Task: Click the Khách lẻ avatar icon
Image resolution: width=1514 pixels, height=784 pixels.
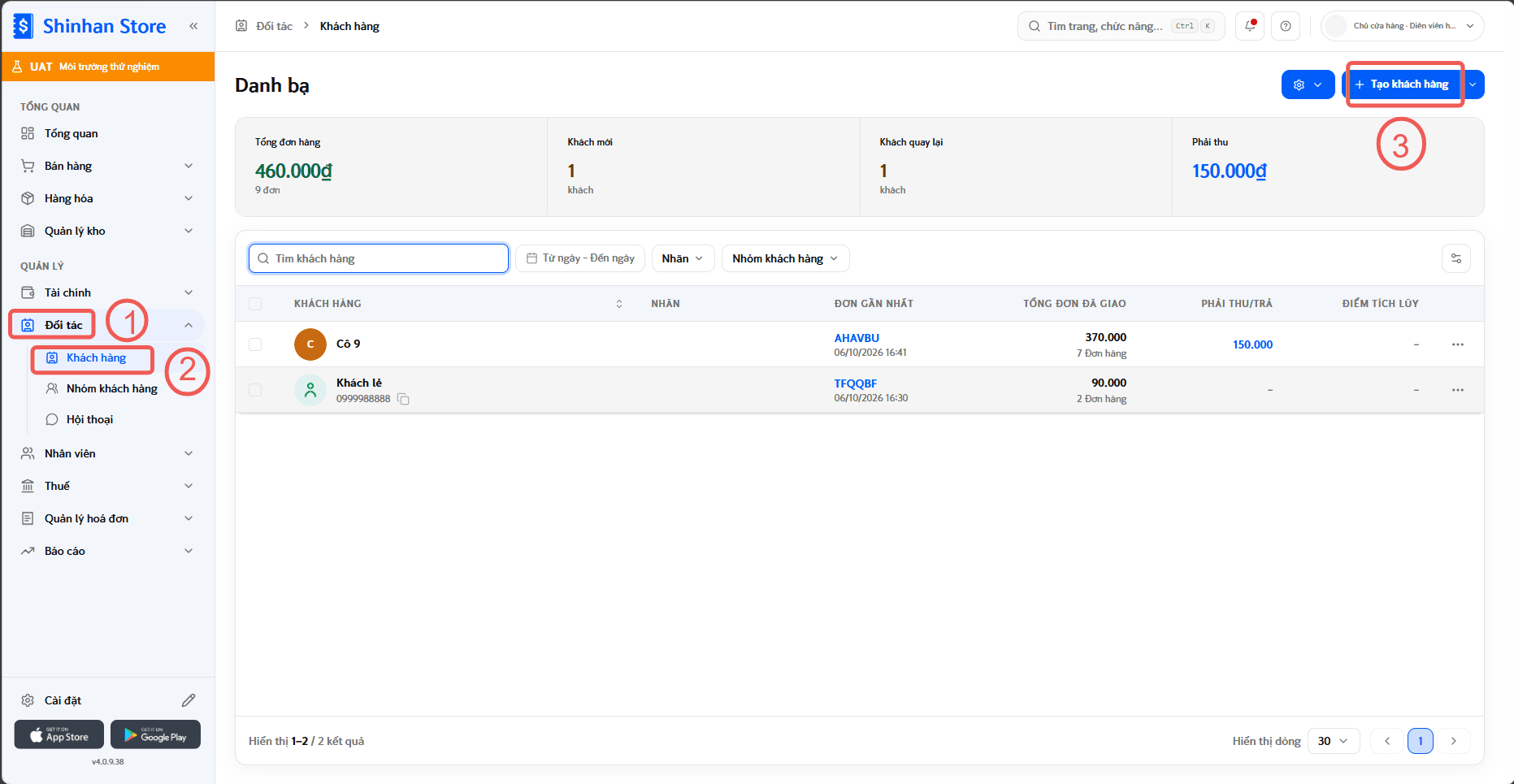Action: (310, 390)
